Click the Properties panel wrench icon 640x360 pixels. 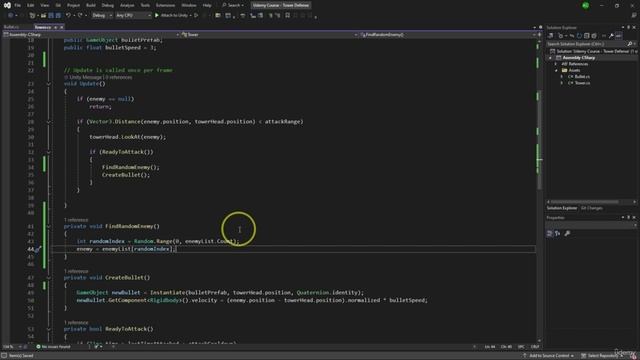567,233
